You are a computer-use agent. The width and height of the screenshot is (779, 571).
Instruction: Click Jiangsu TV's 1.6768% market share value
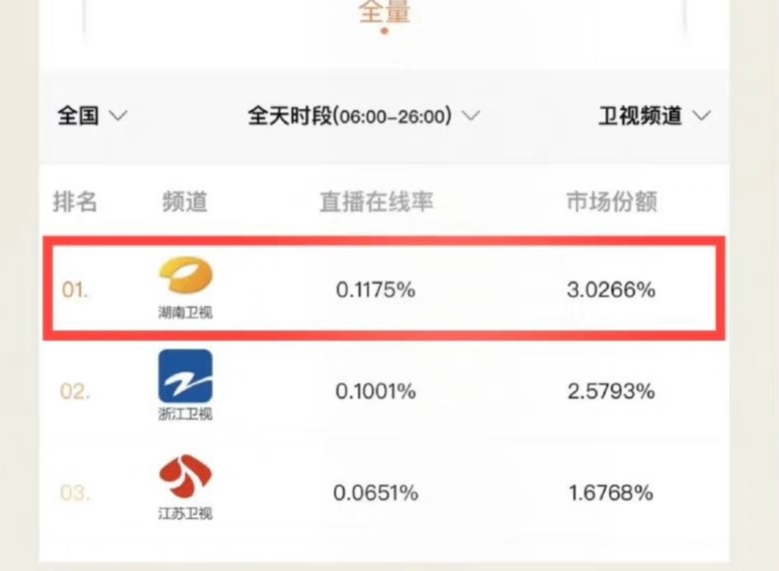[x=611, y=493]
